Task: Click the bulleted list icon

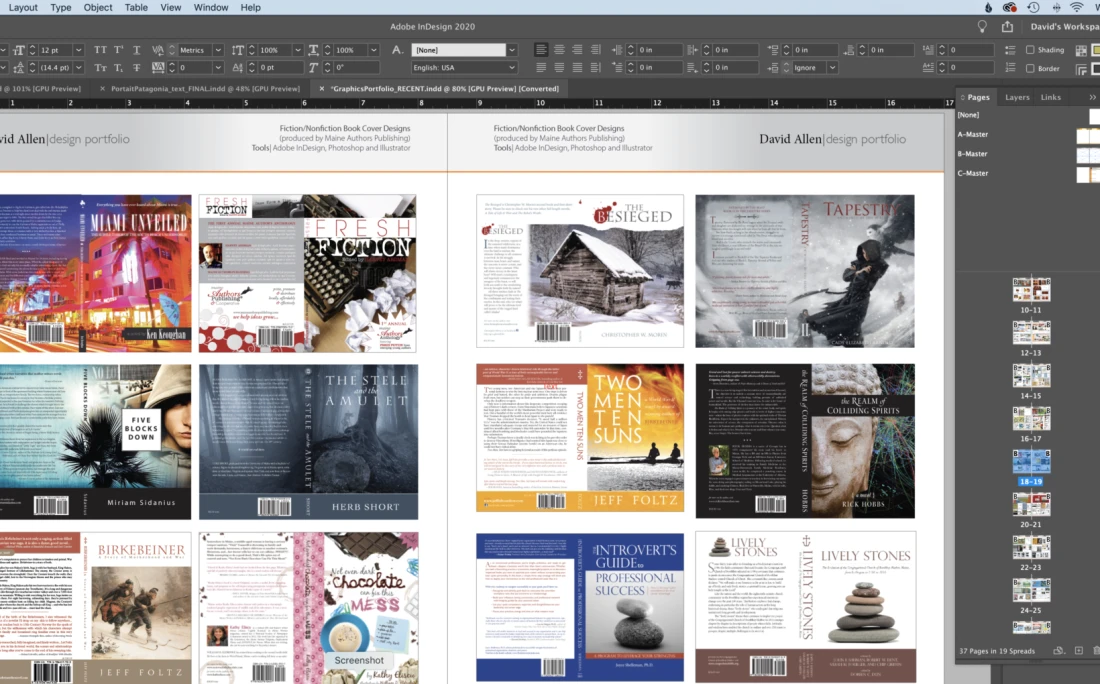Action: click(1010, 50)
